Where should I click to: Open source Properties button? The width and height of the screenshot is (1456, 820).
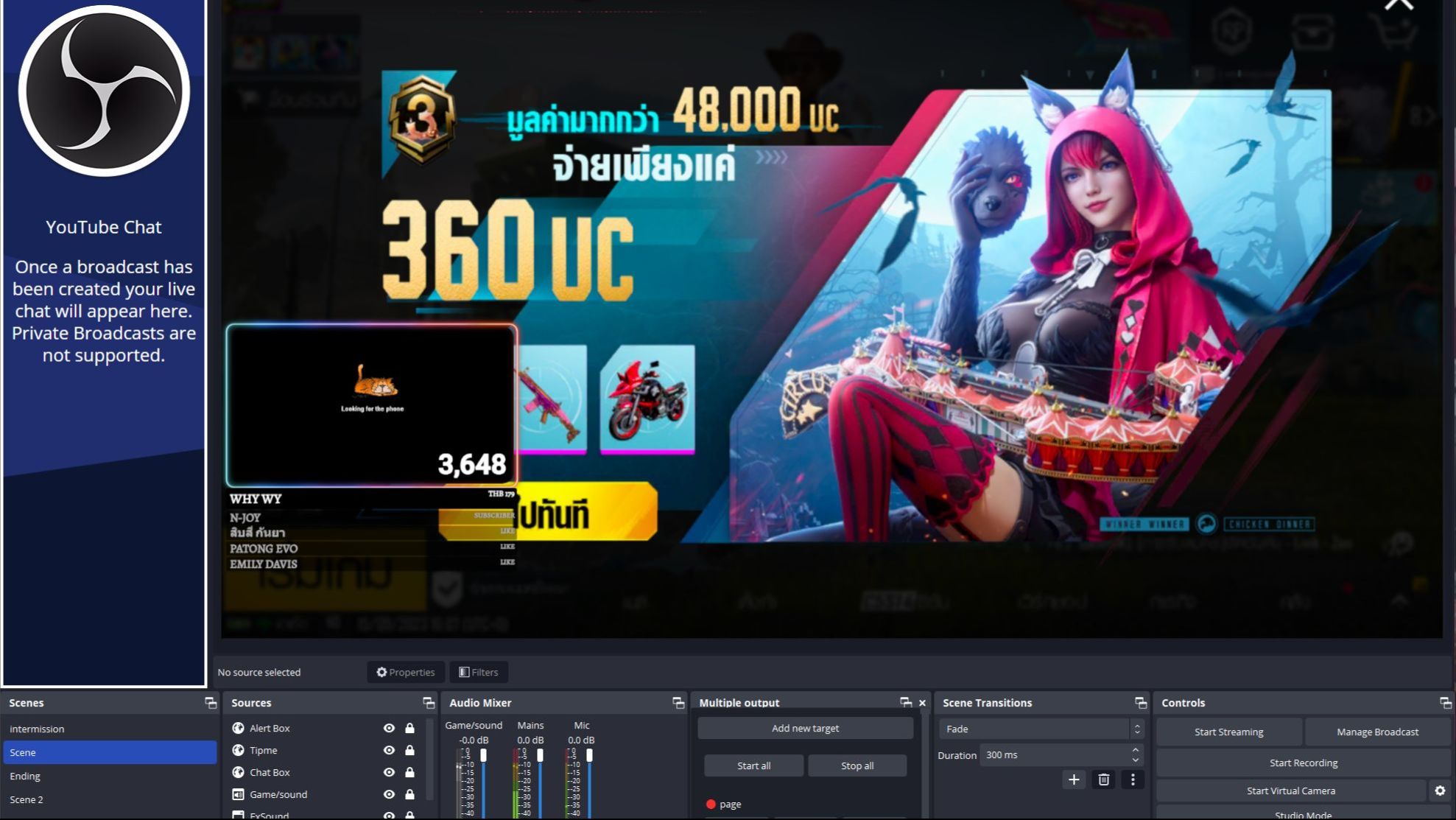tap(406, 672)
